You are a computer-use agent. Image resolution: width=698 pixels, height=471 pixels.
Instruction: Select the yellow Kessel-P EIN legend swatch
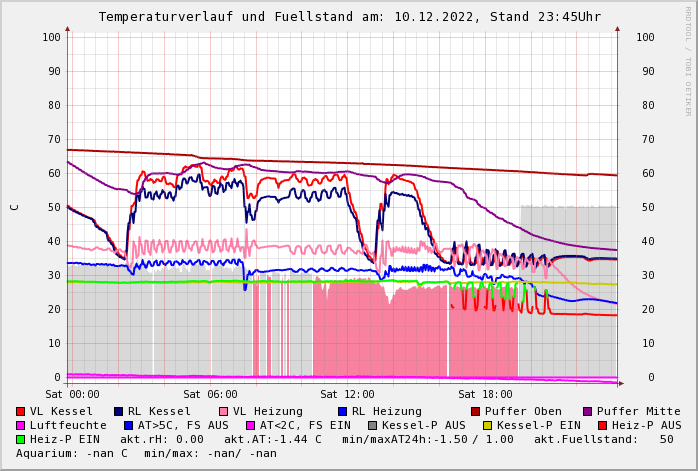[x=487, y=425]
